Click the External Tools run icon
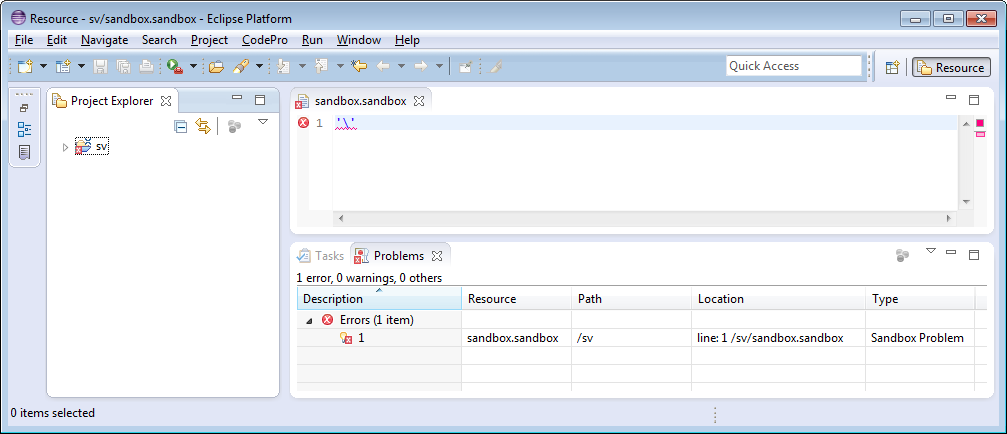The image size is (1007, 434). tap(175, 66)
